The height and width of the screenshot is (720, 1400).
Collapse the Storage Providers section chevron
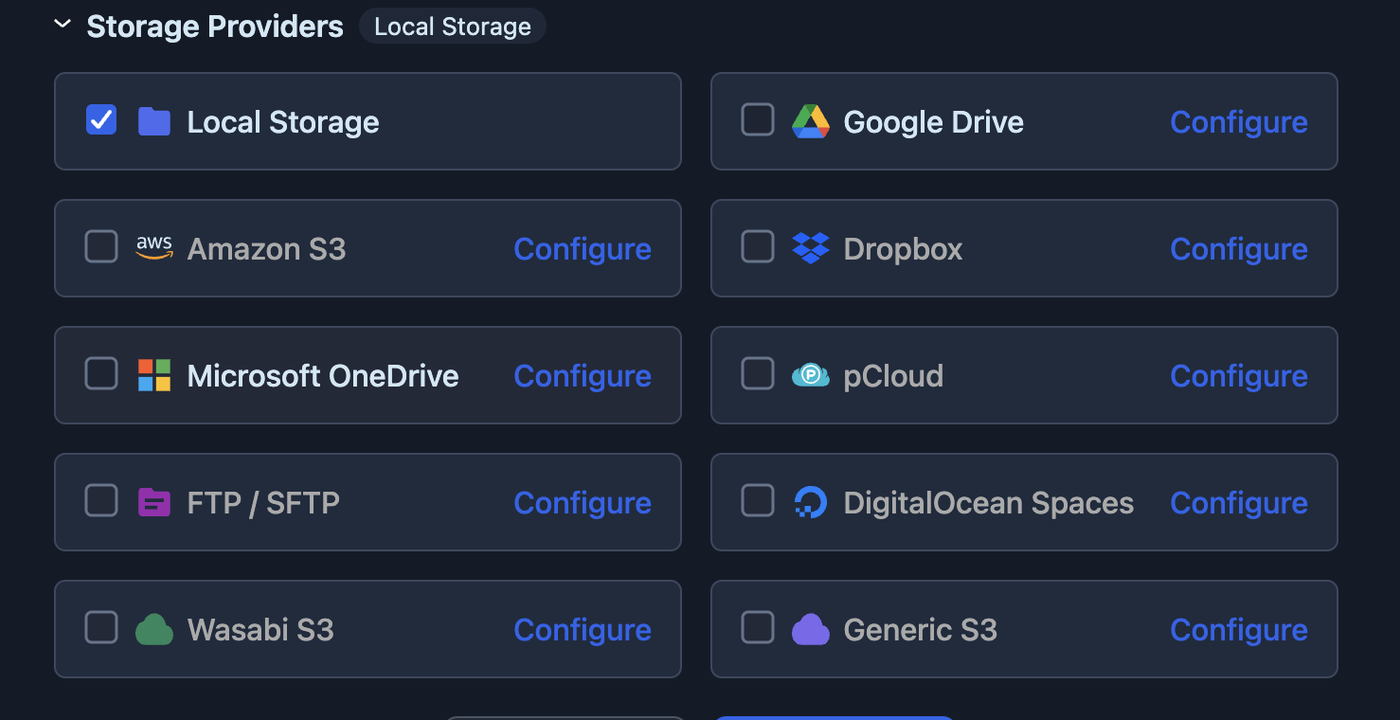point(62,24)
